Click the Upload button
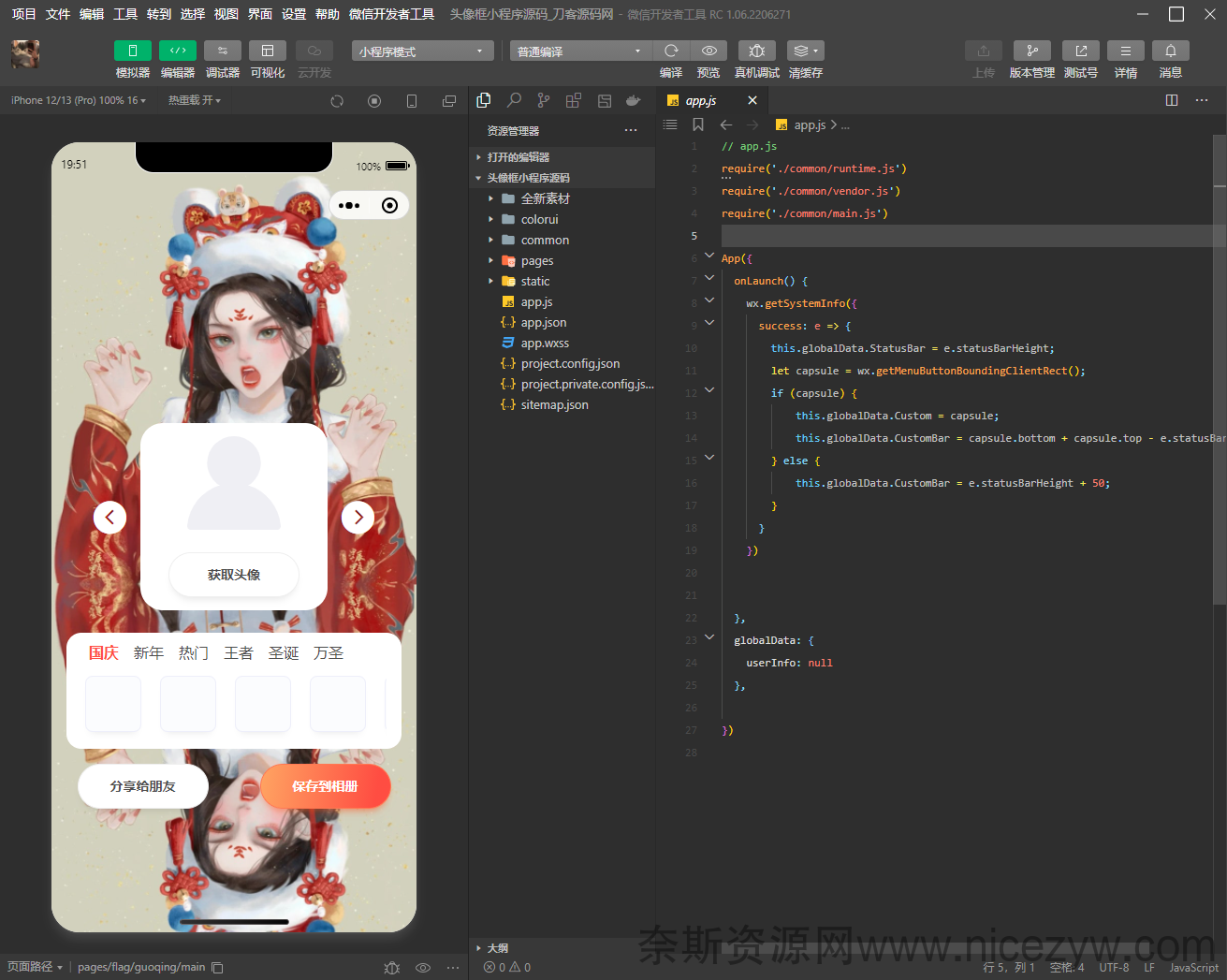 pos(984,51)
